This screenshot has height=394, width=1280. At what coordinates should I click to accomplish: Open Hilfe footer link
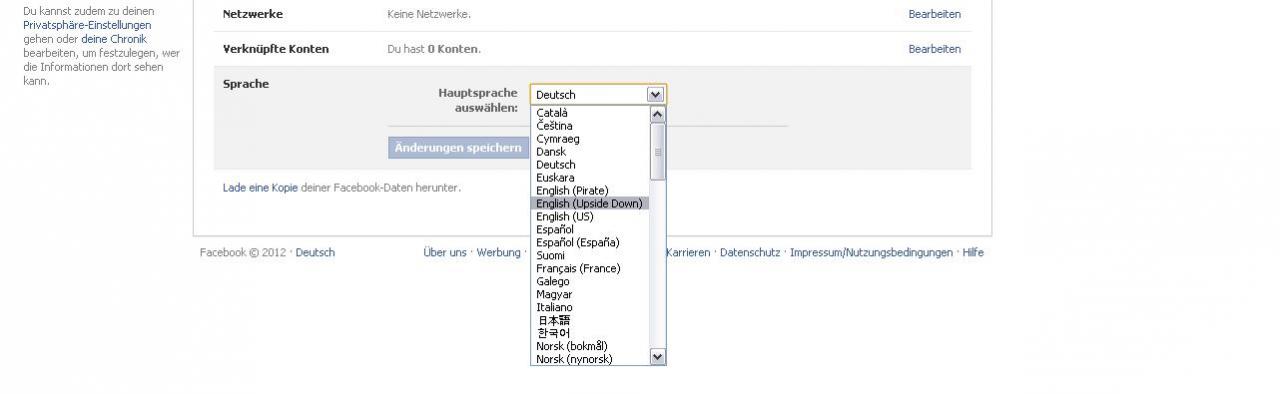[x=973, y=253]
